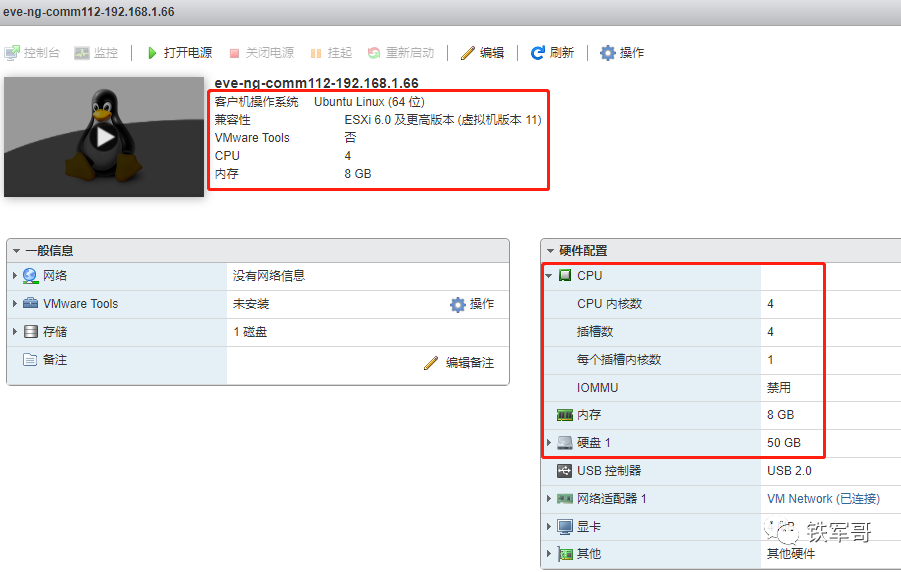Expand the 其他 hardware row

pyautogui.click(x=549, y=554)
